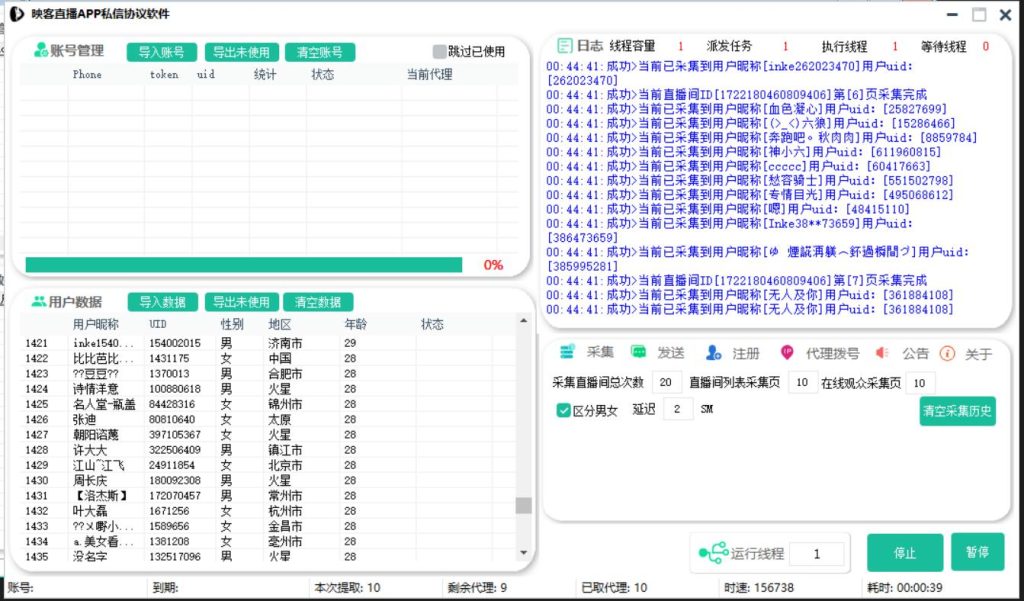This screenshot has height=601, width=1024.
Task: Click the 日志 log document icon
Action: tap(565, 46)
